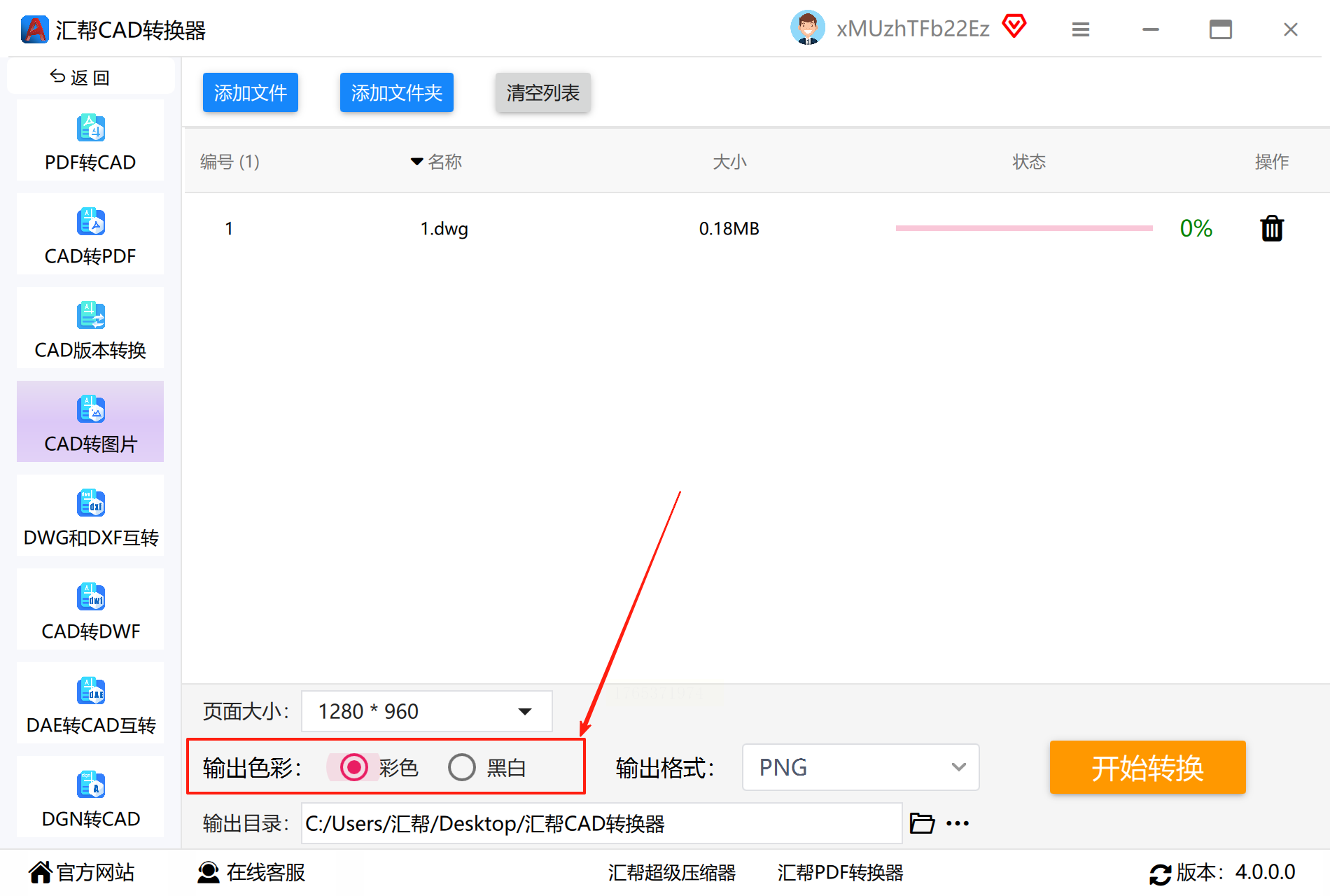
Task: Click the pink progress bar for 1.dwg
Action: pos(1024,228)
